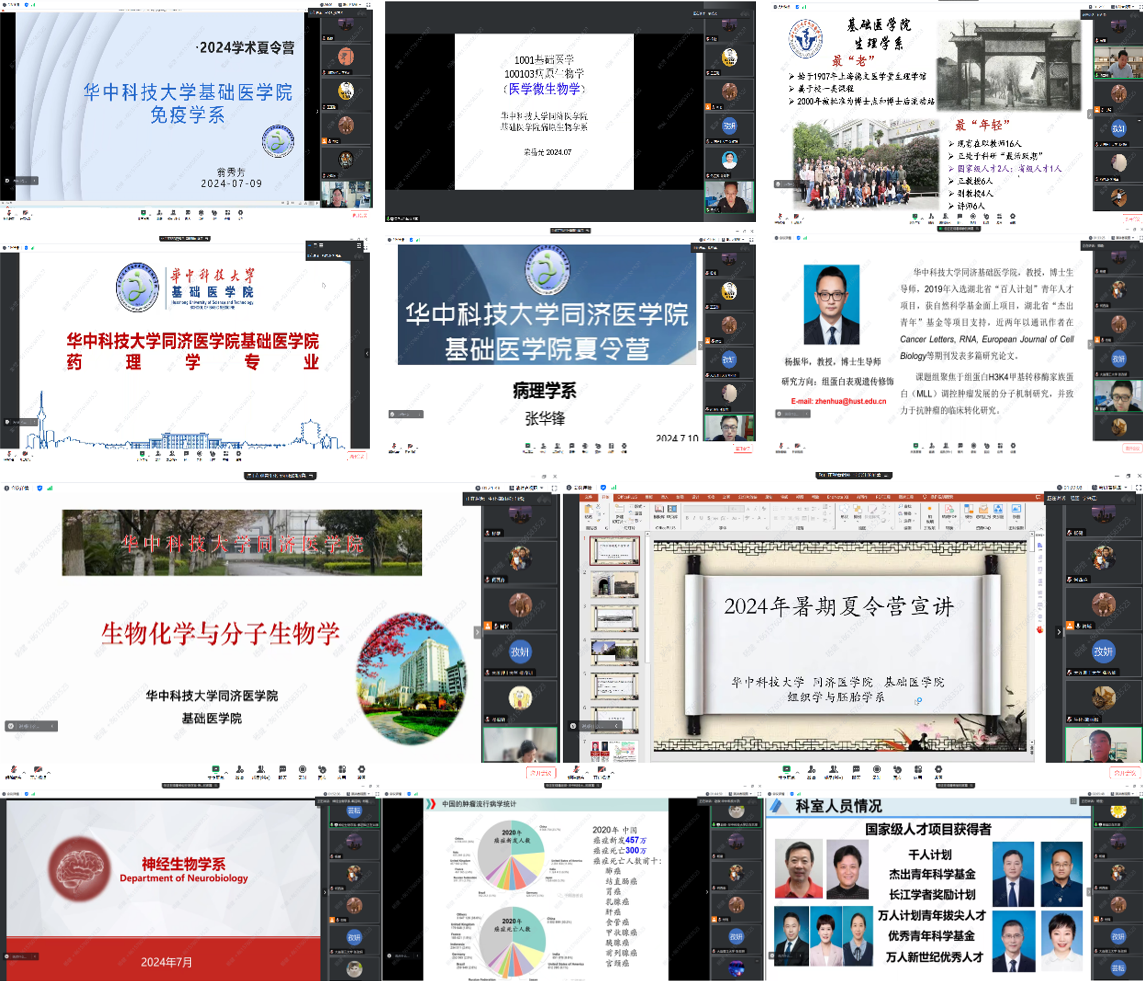Open view layout dropdown atop the biochemistry meeting window
This screenshot has width=1143, height=981.
click(x=525, y=488)
